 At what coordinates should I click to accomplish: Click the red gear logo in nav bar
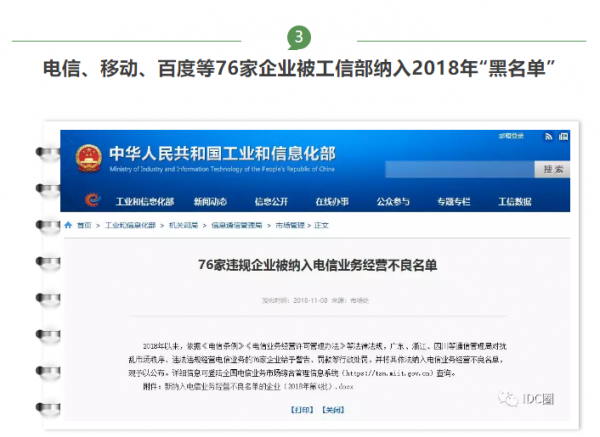pyautogui.click(x=92, y=200)
